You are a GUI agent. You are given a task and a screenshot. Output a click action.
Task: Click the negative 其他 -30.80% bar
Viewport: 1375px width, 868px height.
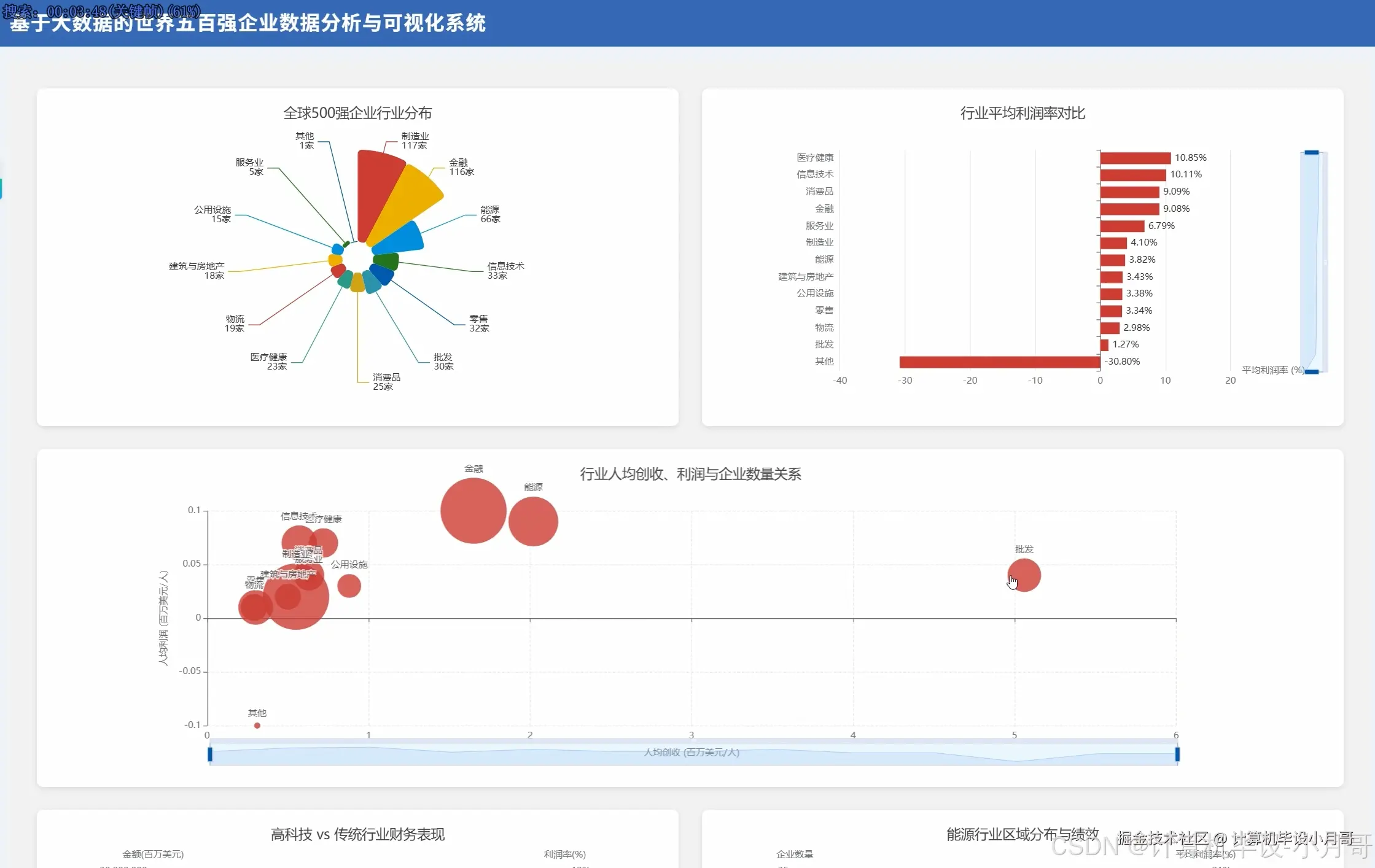coord(999,362)
